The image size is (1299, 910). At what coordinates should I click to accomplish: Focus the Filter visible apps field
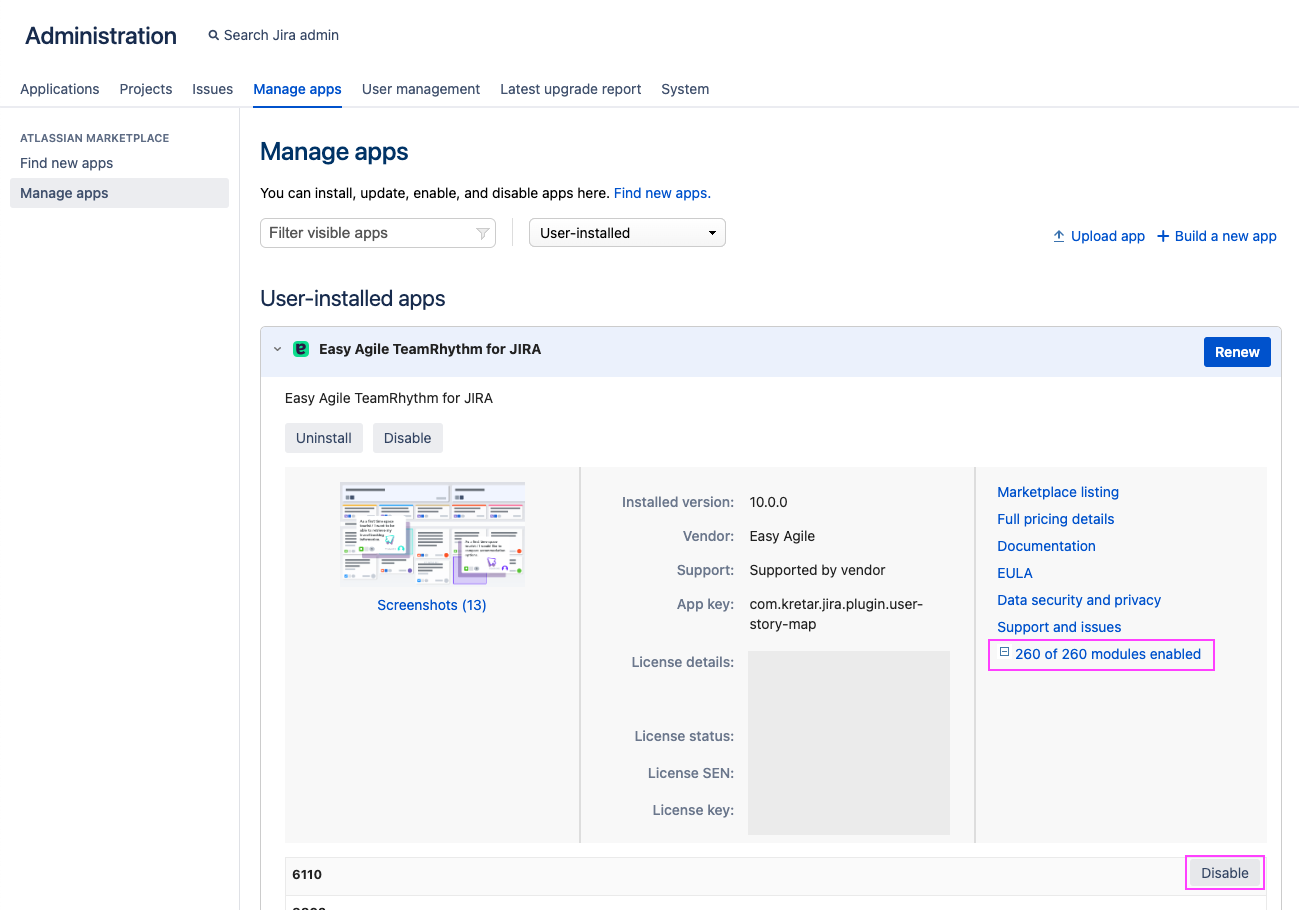[x=365, y=233]
